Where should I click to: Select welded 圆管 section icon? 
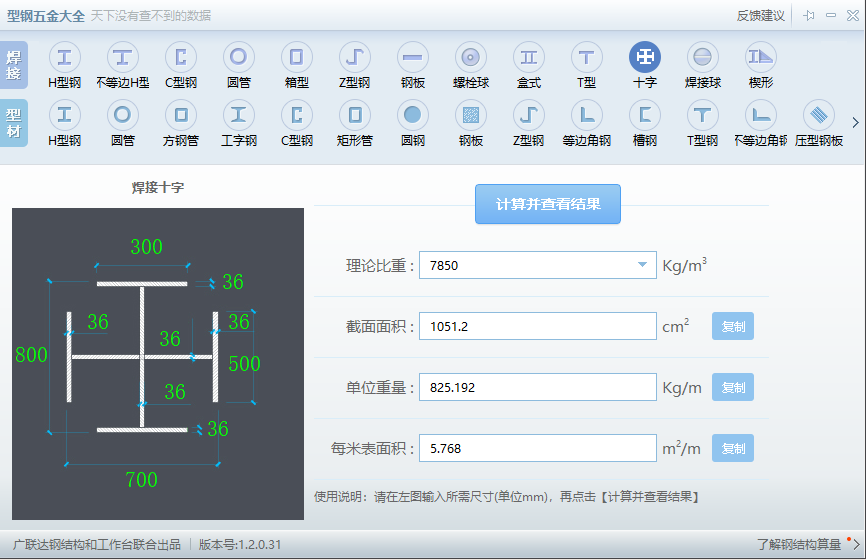[239, 57]
